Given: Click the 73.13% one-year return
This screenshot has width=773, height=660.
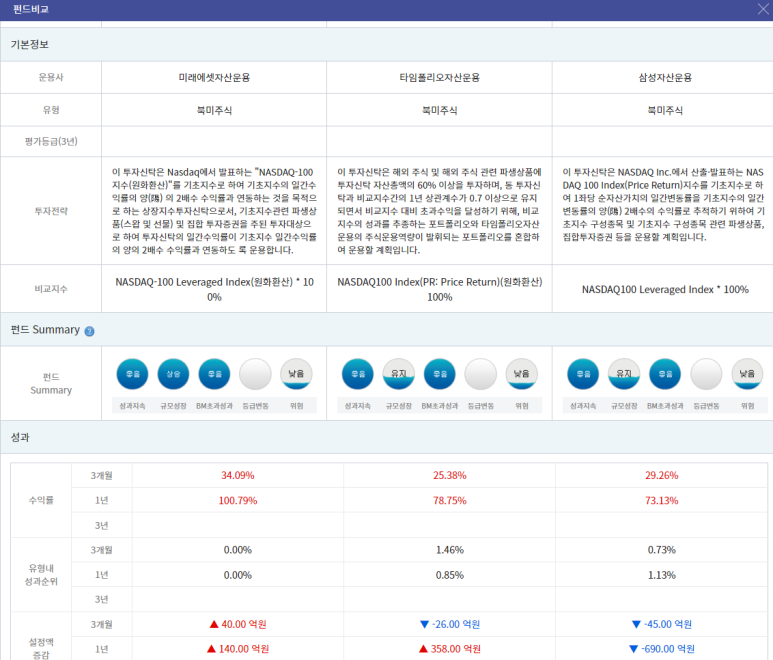Looking at the screenshot, I should [x=662, y=501].
